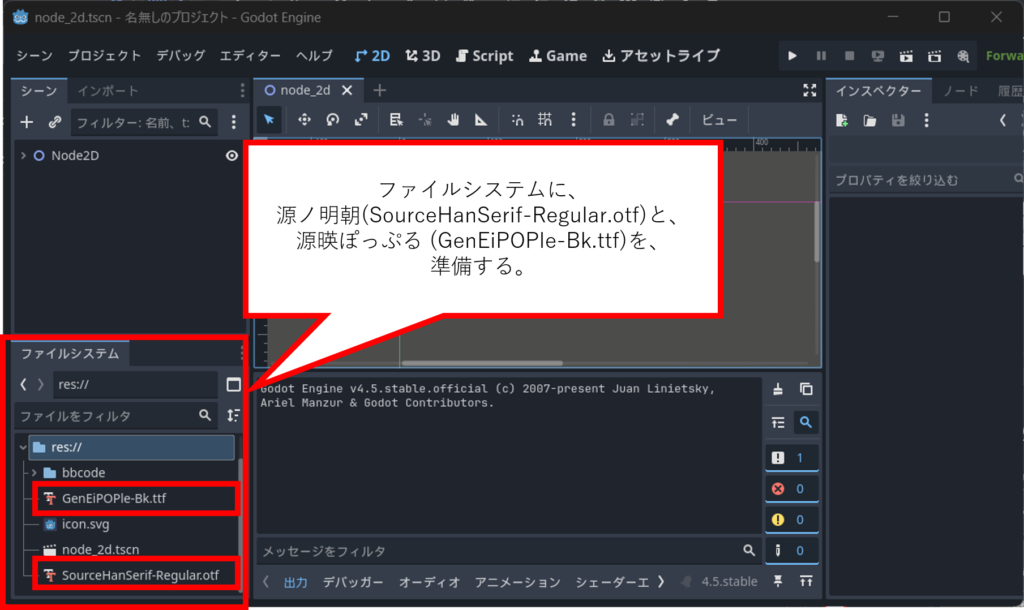The image size is (1024, 610).
Task: Click the distraction-free mode expand icon
Action: (810, 90)
